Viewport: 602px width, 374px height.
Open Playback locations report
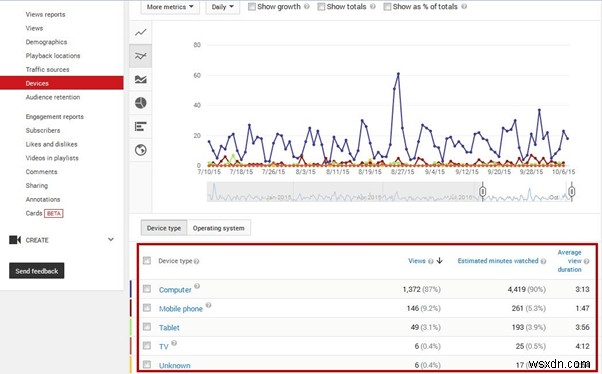pos(53,56)
